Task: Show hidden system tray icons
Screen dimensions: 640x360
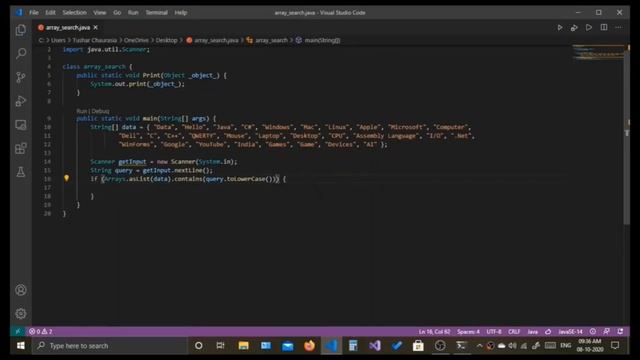Action: tap(479, 346)
